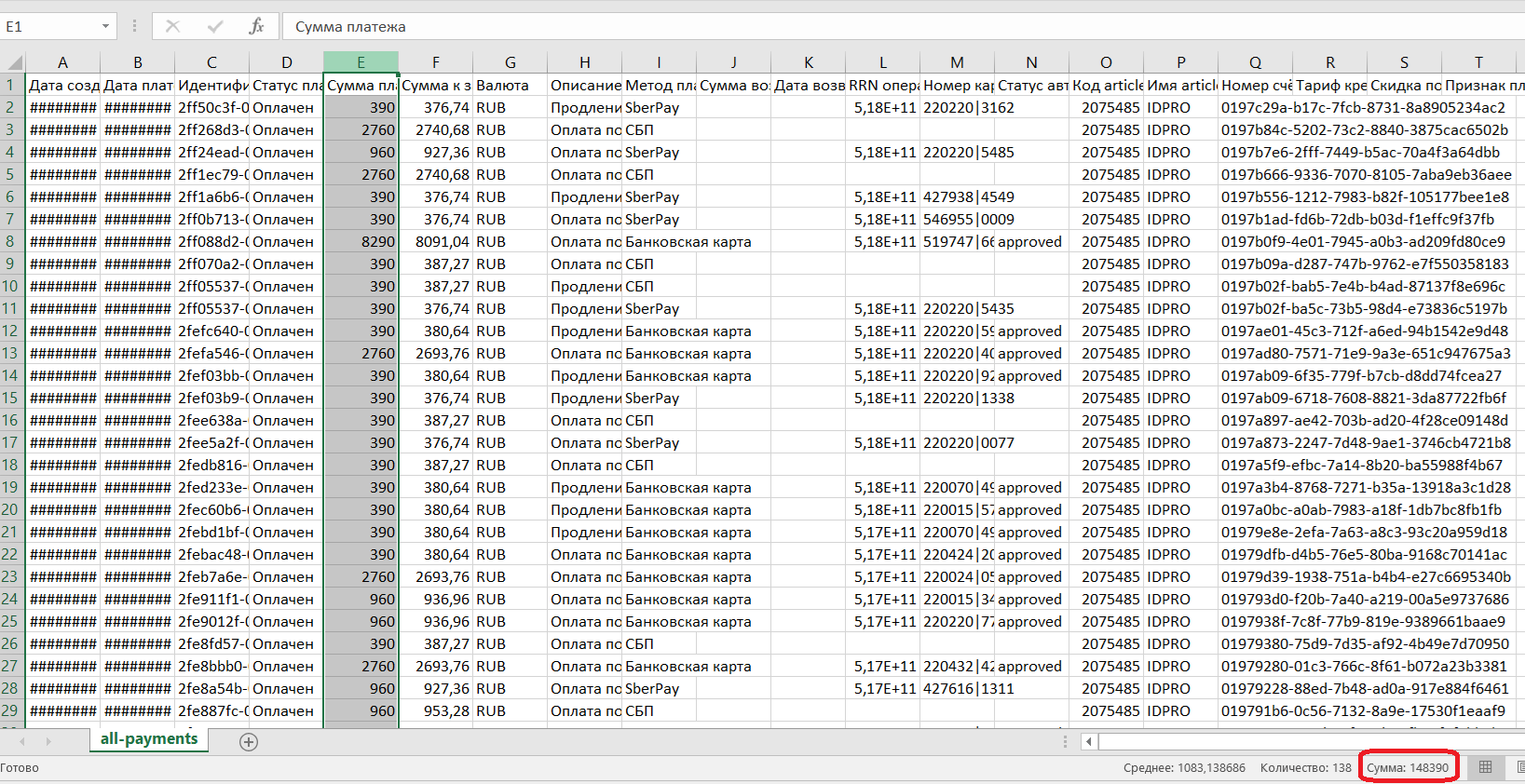The width and height of the screenshot is (1525, 784).
Task: Click the approved cell in row 8
Action: coord(1031,241)
